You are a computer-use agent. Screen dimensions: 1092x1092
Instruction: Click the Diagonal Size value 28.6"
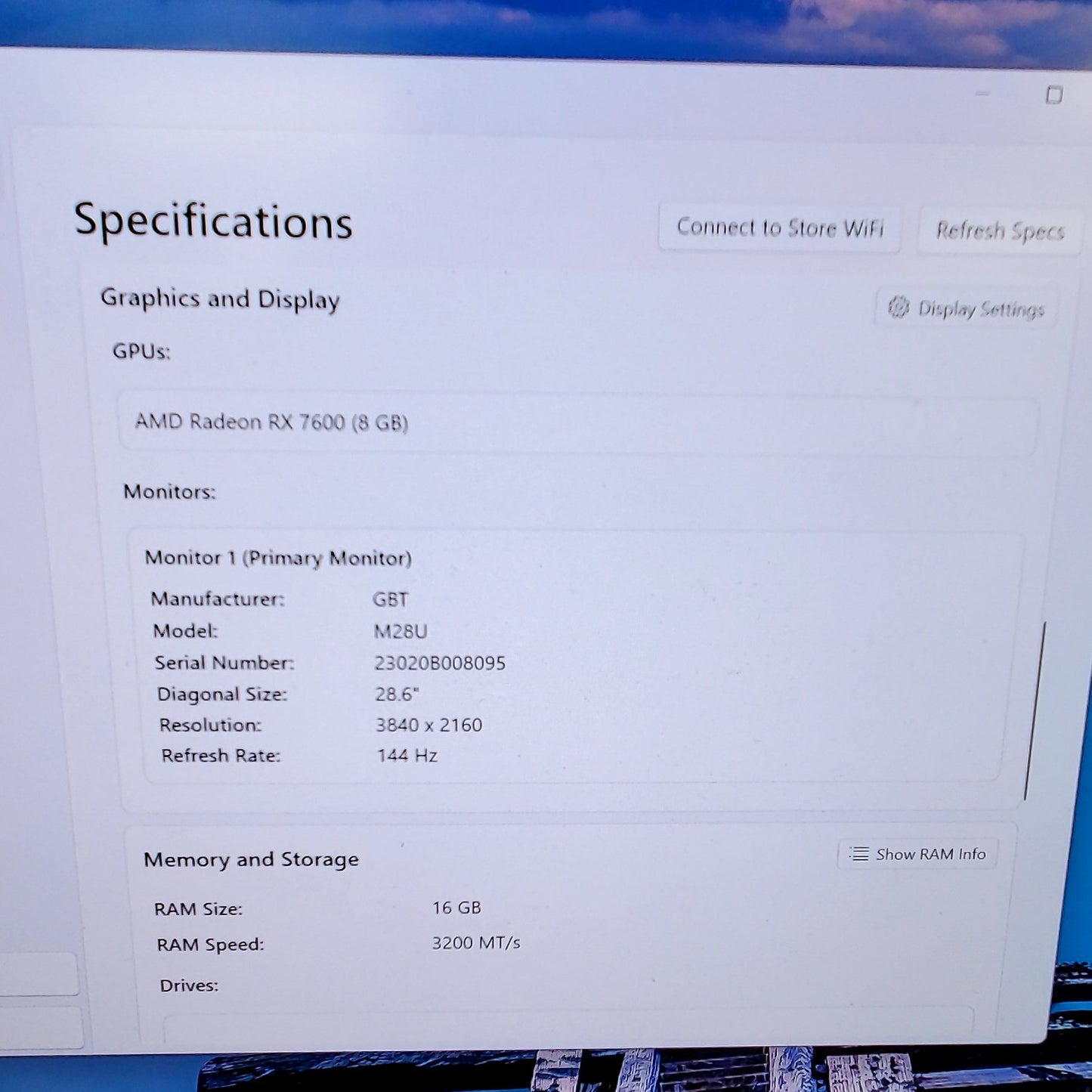click(x=397, y=694)
